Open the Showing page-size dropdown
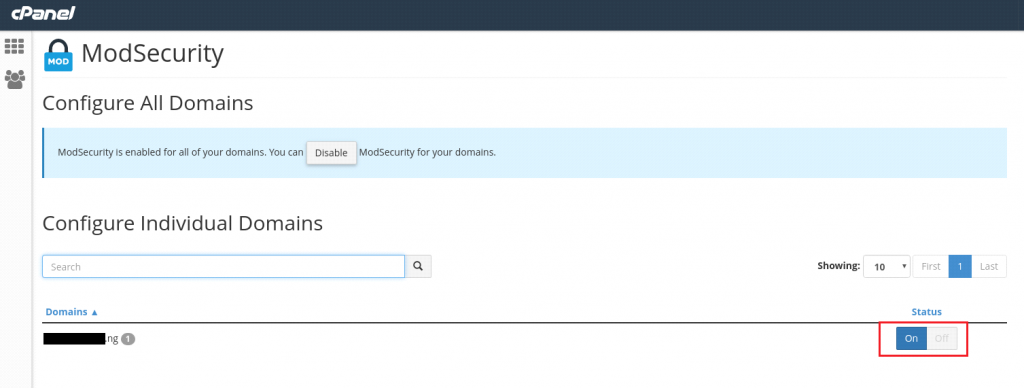The height and width of the screenshot is (388, 1024). (886, 267)
